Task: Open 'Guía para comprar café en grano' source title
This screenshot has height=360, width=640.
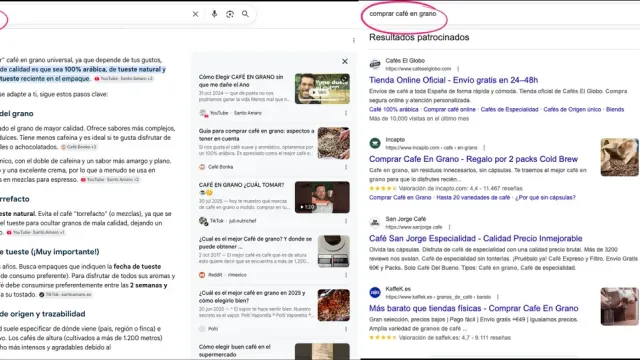Action: pyautogui.click(x=256, y=135)
